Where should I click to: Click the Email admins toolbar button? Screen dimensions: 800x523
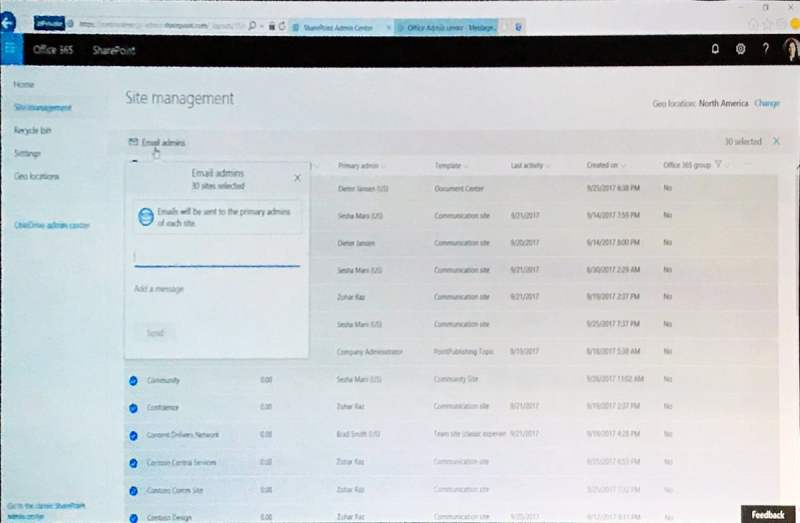click(x=157, y=142)
